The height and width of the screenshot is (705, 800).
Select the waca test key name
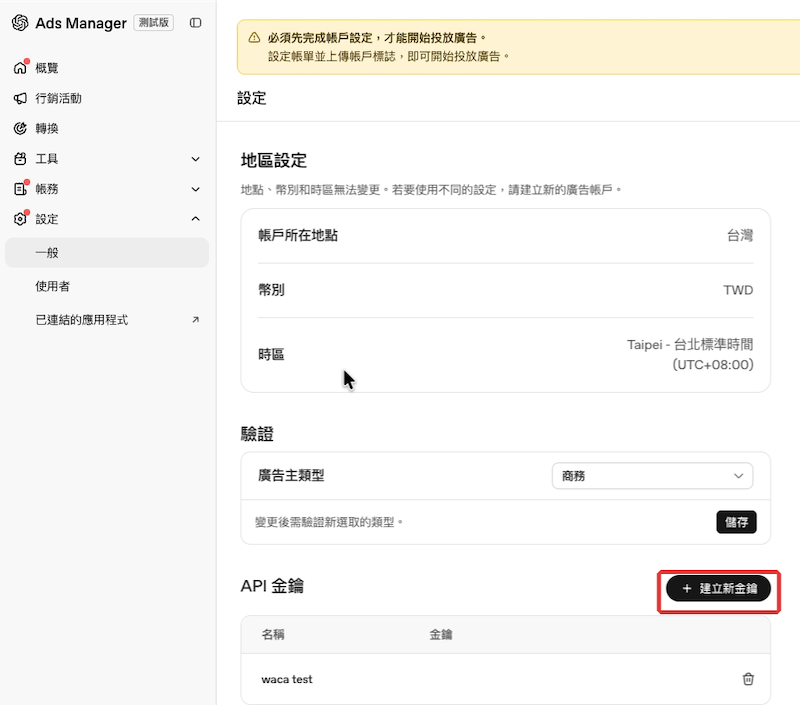tap(287, 679)
